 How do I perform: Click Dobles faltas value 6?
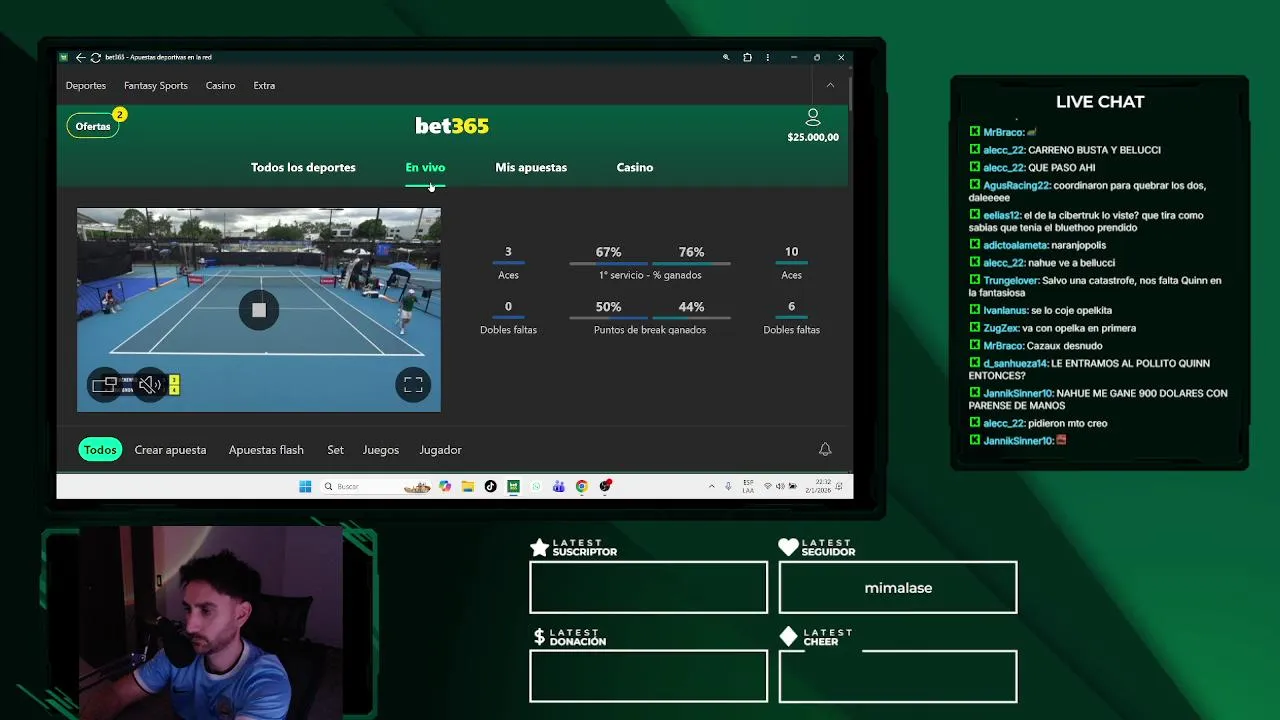[791, 307]
